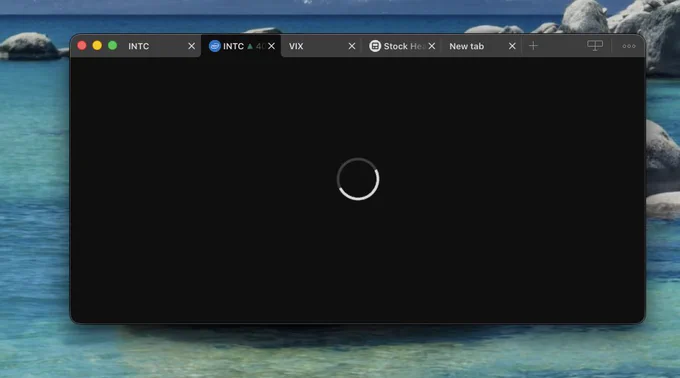This screenshot has width=680, height=378.
Task: Minimize the window with yellow button
Action: [x=97, y=46]
